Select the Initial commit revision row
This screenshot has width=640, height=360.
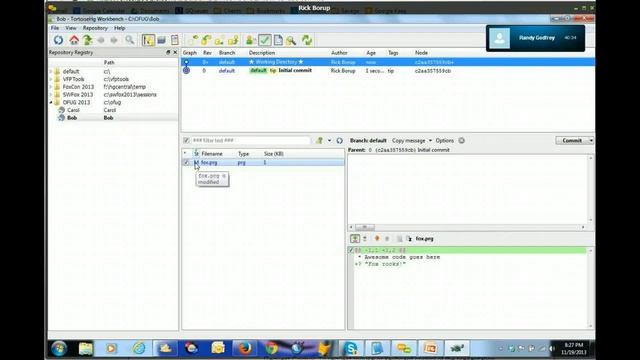click(x=388, y=71)
